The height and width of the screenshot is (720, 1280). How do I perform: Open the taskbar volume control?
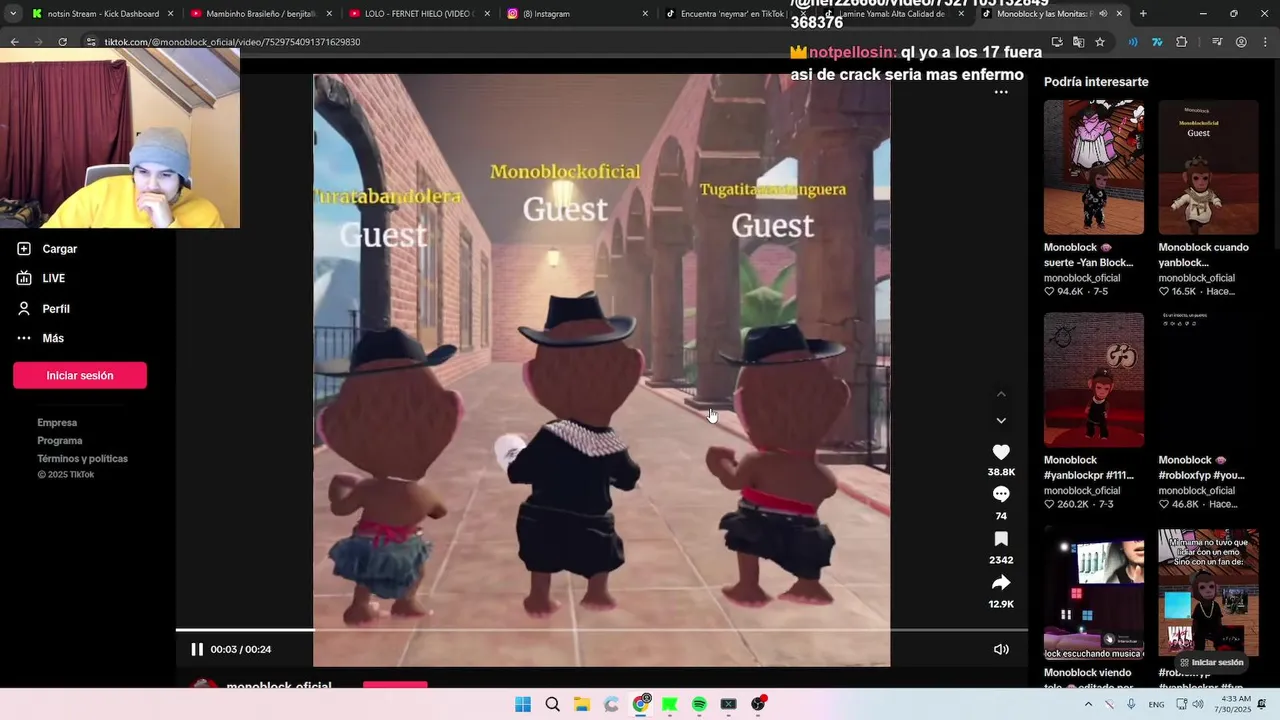point(1198,704)
